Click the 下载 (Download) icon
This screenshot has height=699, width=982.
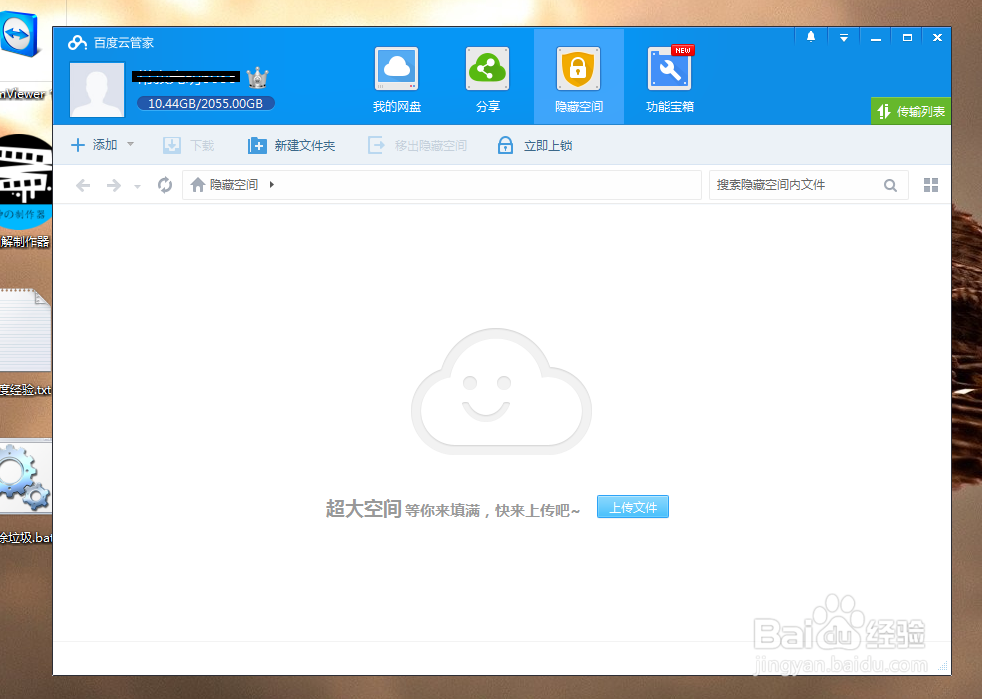188,145
